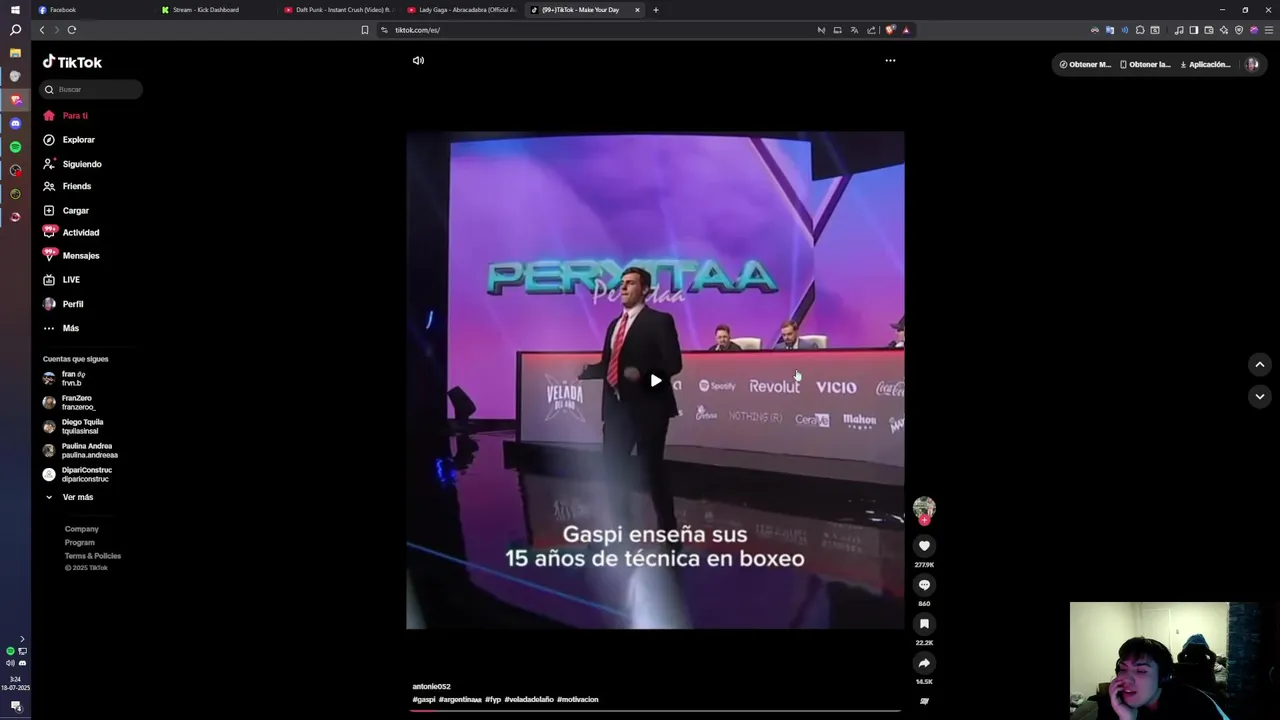Screen dimensions: 1280x720
Task: Expand the Program footer section
Action: 80,542
